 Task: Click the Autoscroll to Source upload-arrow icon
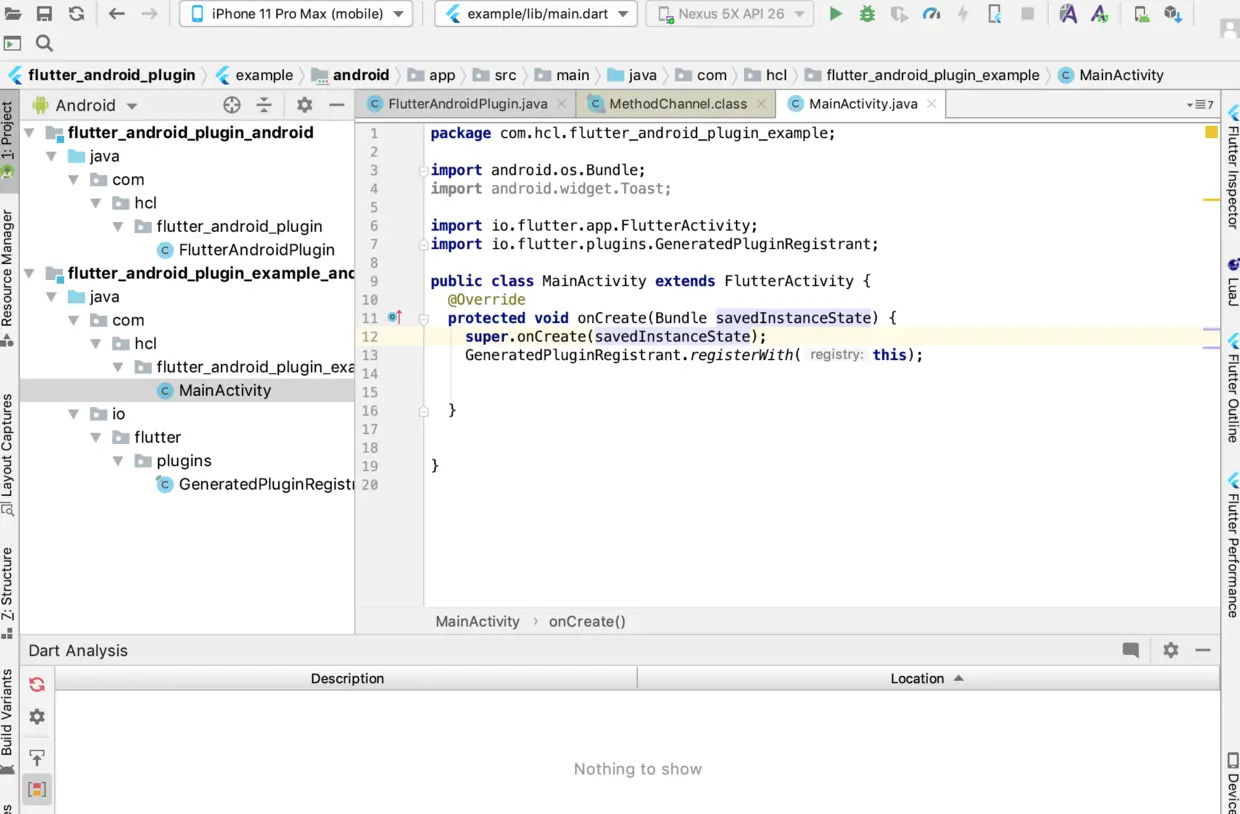coord(37,758)
